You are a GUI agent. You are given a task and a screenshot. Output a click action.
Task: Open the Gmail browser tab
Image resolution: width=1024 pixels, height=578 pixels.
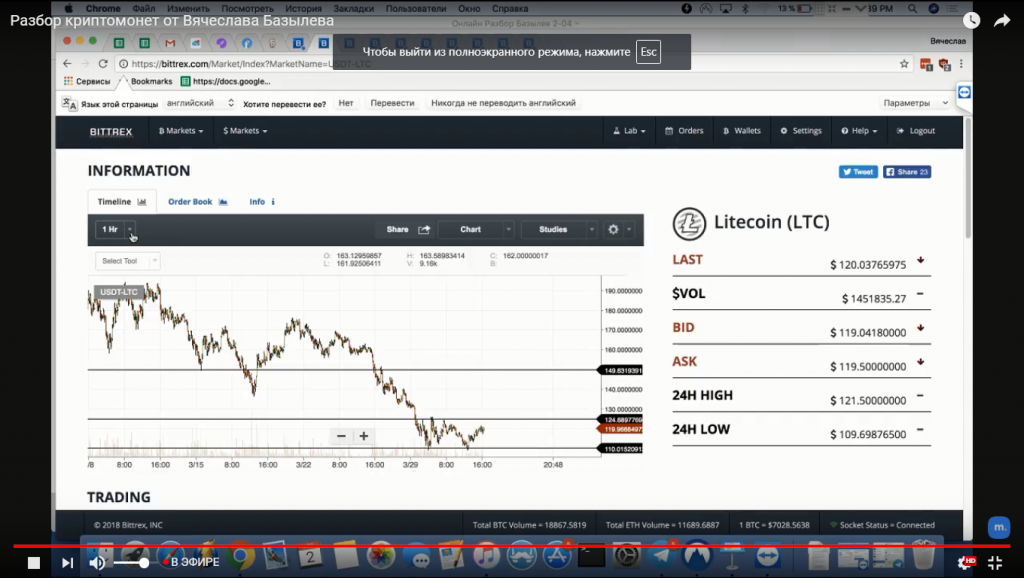(170, 43)
